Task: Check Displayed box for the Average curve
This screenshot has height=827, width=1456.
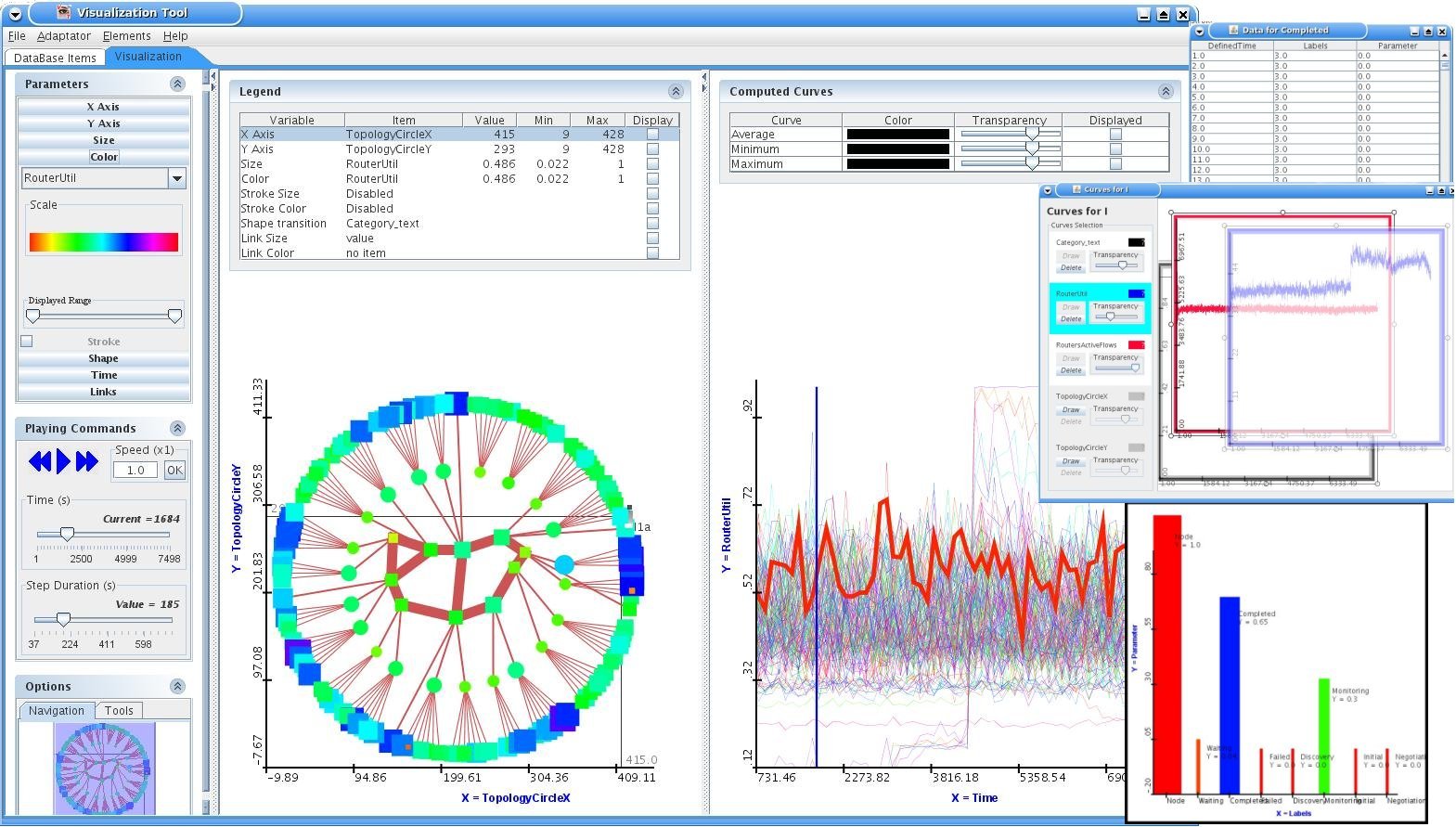Action: (1115, 135)
